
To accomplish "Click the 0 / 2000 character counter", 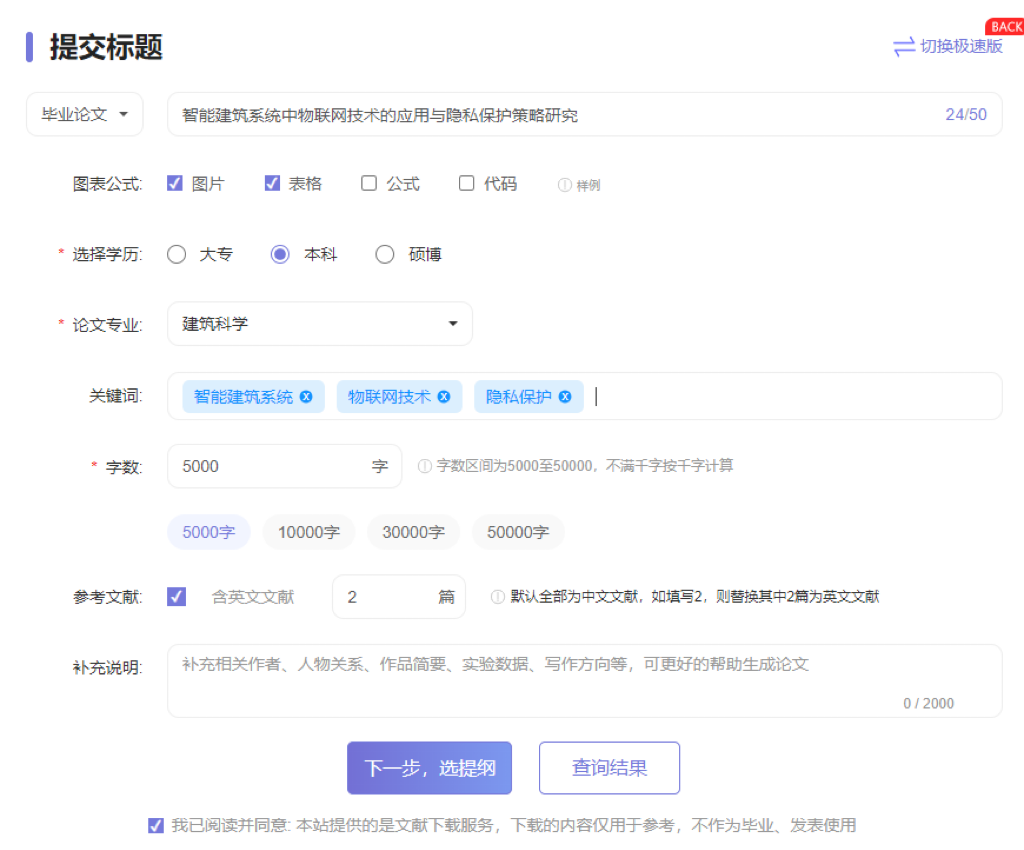I will pos(928,703).
